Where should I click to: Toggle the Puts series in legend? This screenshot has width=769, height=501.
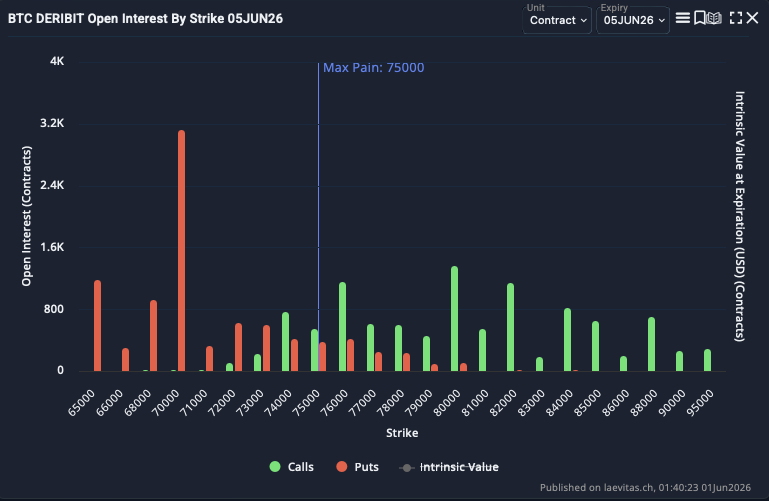point(358,467)
